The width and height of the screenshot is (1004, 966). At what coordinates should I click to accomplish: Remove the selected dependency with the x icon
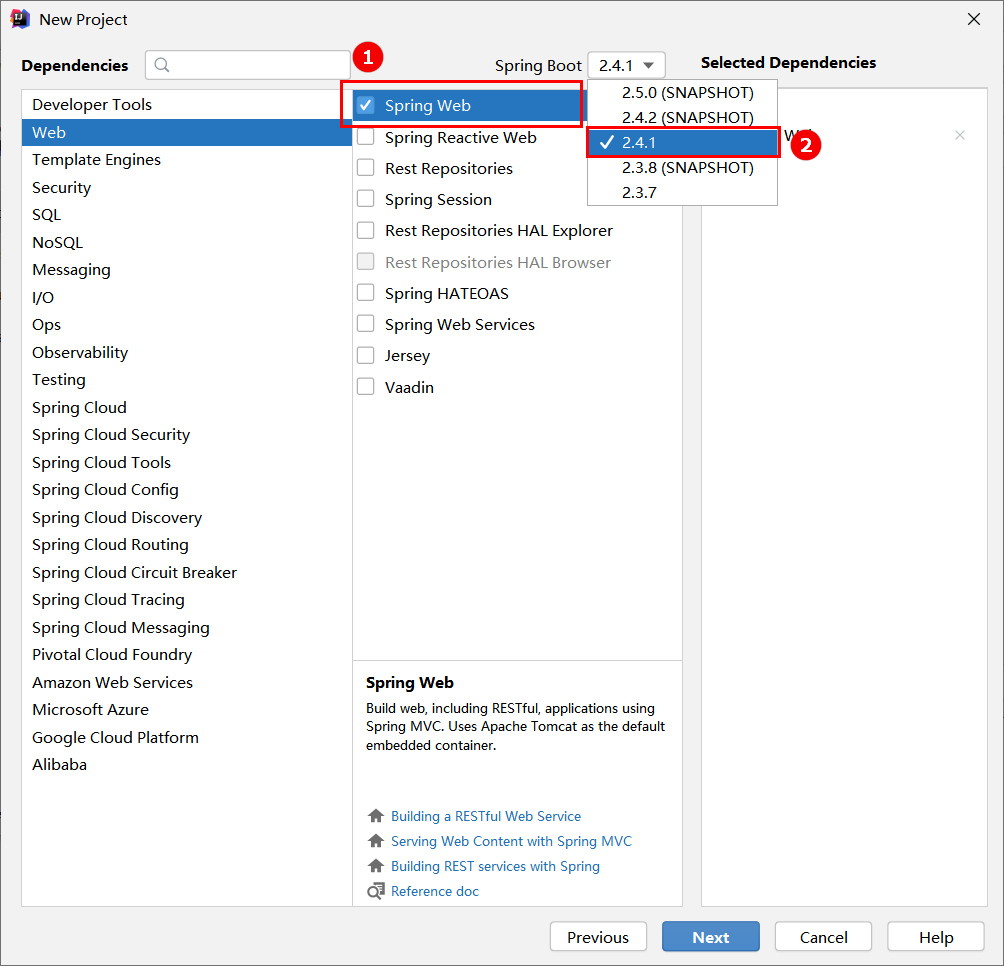tap(960, 135)
